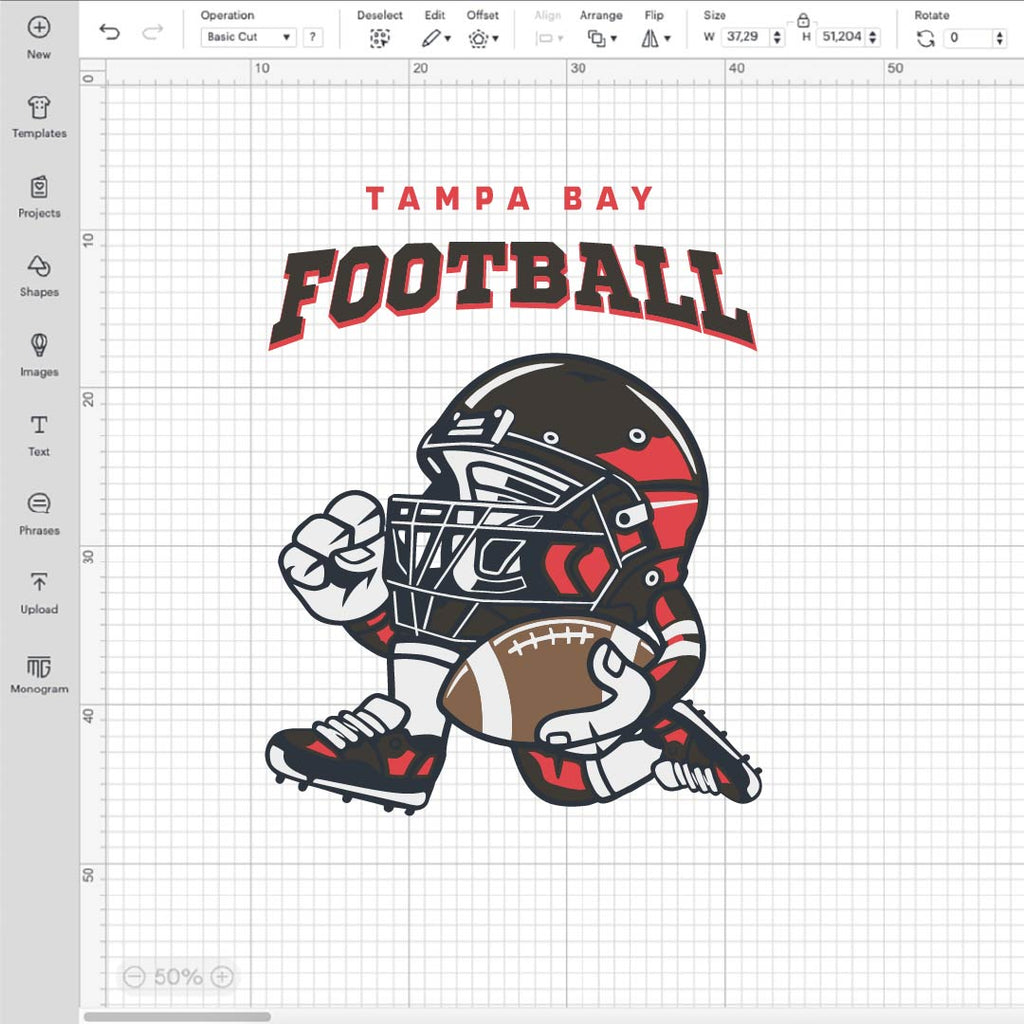Image resolution: width=1024 pixels, height=1024 pixels.
Task: Click the horizontal scrollbar at the bottom
Action: [x=177, y=1017]
